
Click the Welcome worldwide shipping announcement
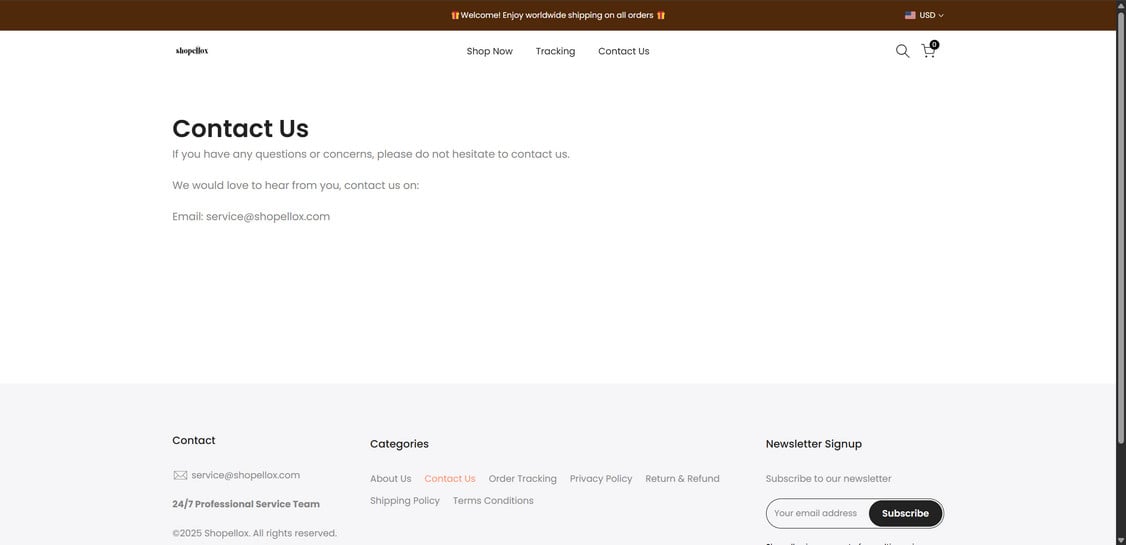pyautogui.click(x=558, y=15)
